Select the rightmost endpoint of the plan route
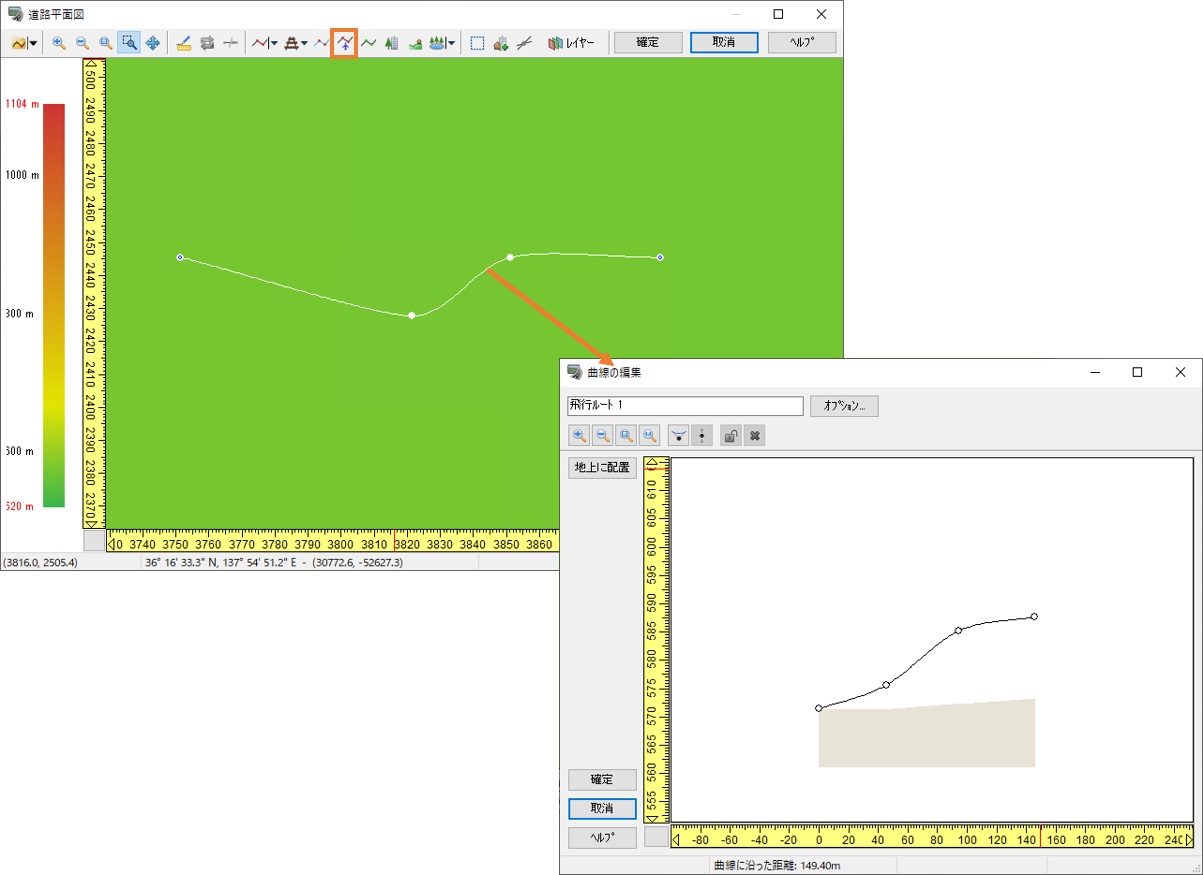Viewport: 1203px width, 875px height. tap(660, 258)
